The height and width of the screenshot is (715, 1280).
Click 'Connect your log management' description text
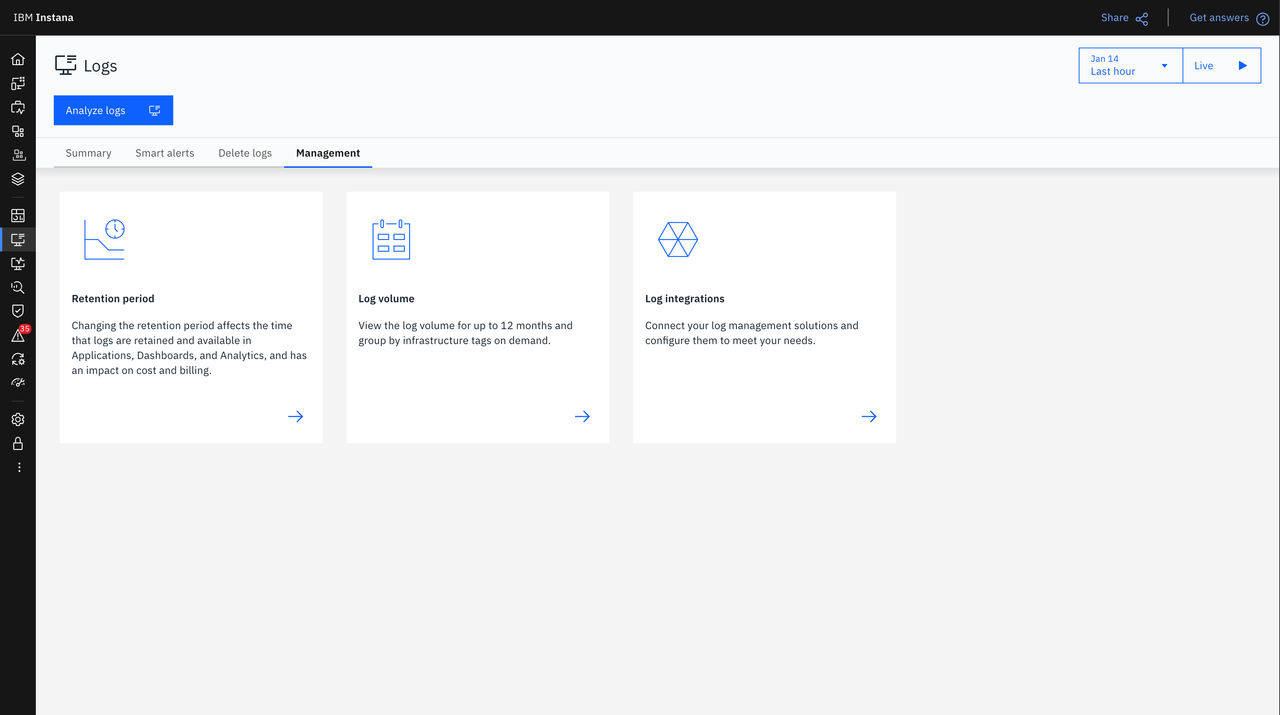tap(752, 333)
